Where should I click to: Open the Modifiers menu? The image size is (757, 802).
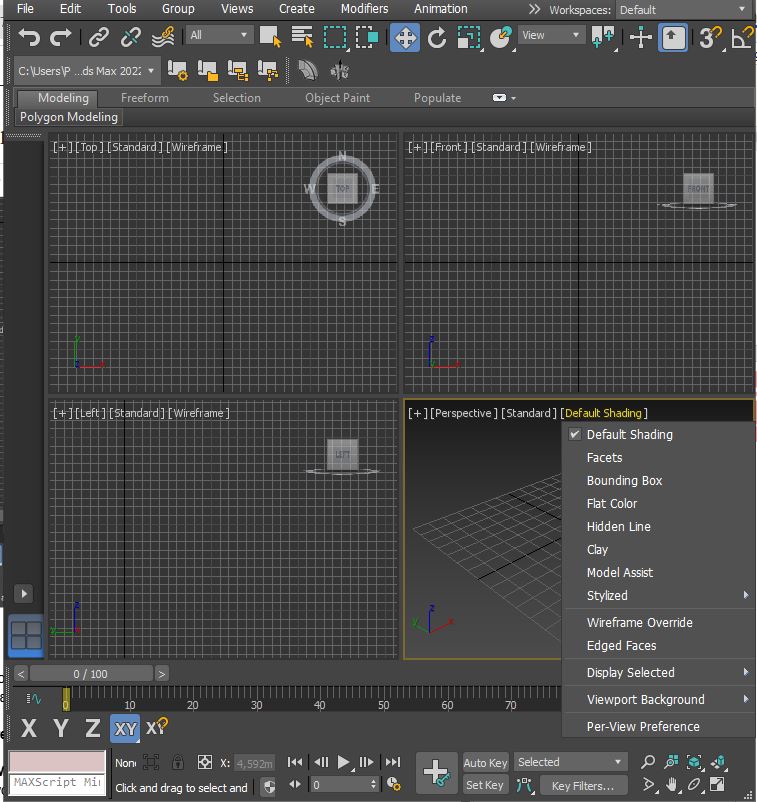[x=364, y=9]
